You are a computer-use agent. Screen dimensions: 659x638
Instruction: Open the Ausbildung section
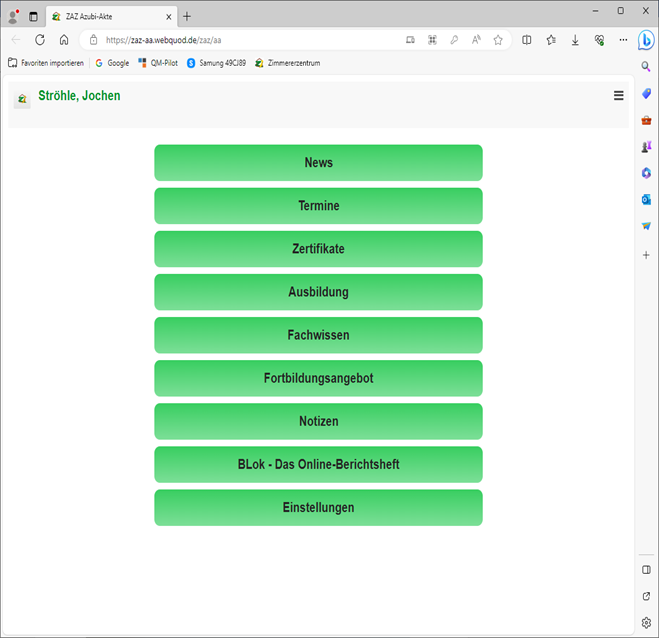(318, 292)
